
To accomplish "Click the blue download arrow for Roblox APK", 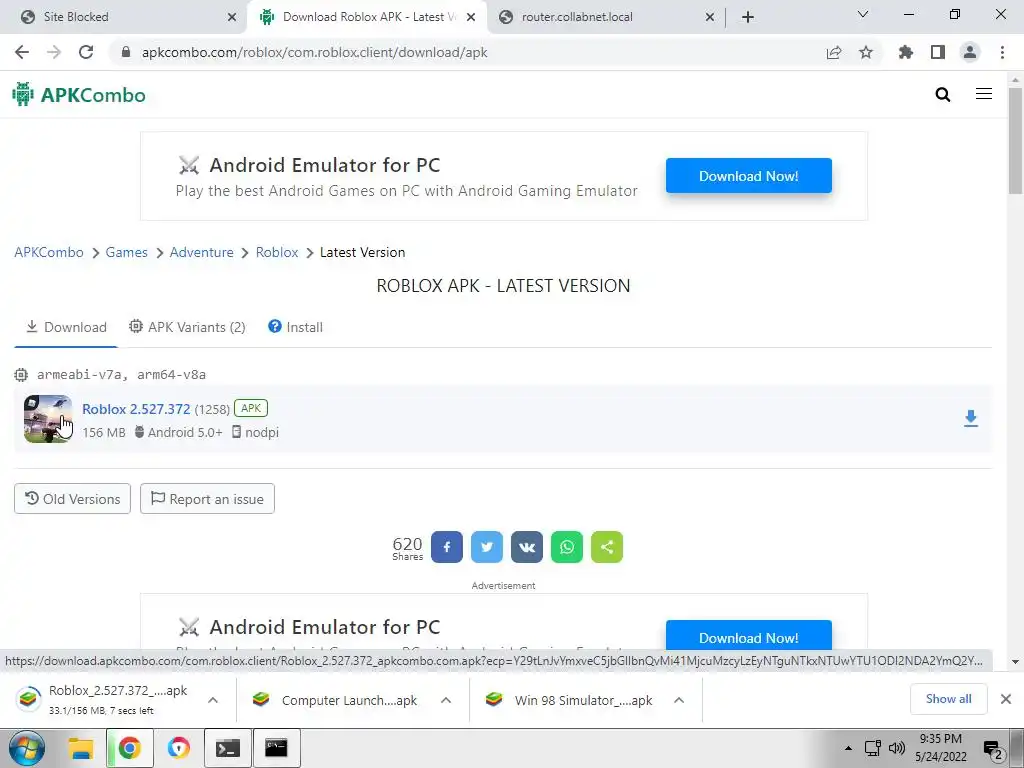I will (x=970, y=419).
